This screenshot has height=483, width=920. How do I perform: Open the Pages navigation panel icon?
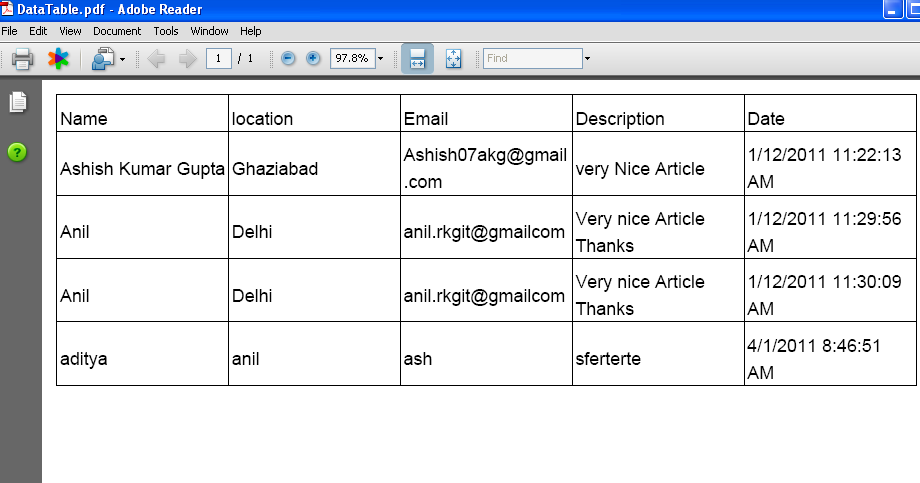click(18, 102)
